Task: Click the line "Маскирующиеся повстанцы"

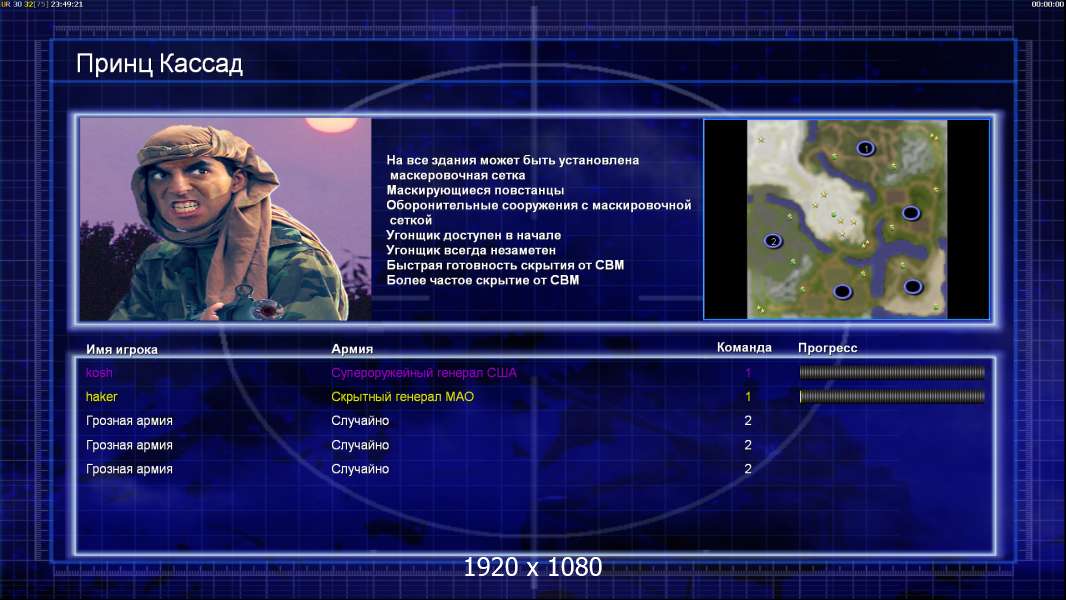Action: (475, 190)
